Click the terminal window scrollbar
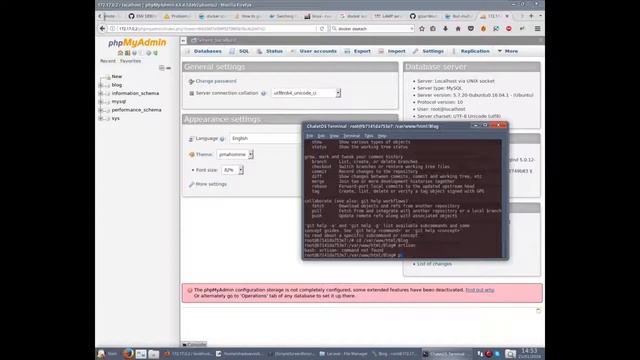This screenshot has width=640, height=360. click(x=504, y=199)
